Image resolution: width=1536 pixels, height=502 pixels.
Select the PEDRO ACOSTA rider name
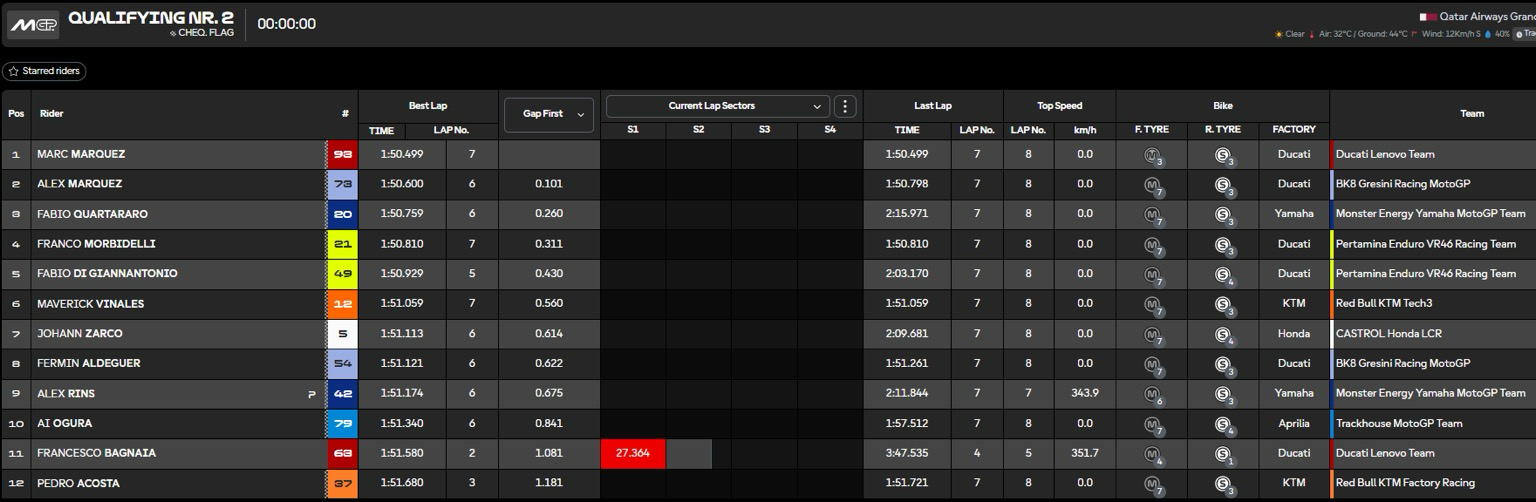pyautogui.click(x=78, y=484)
